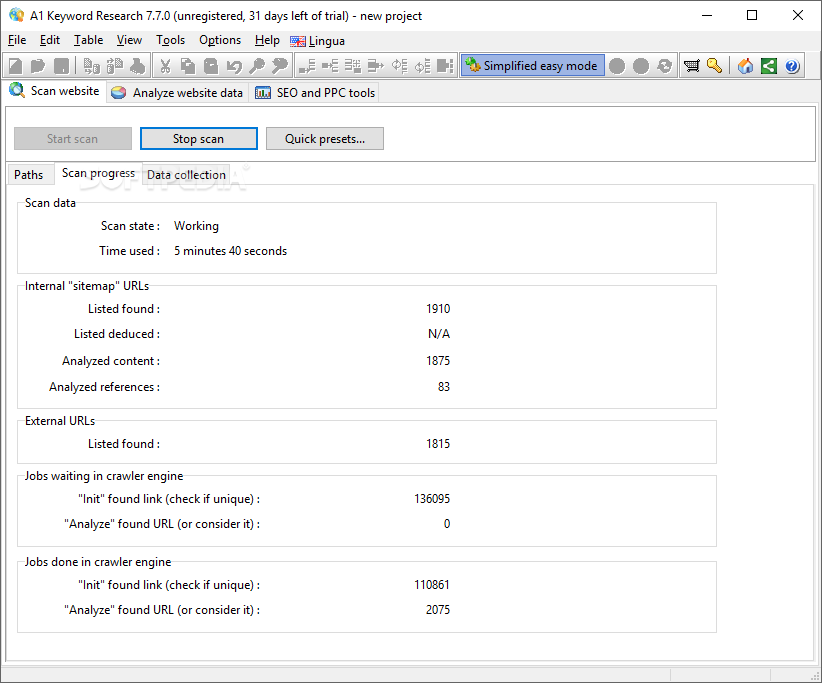
Task: Open the Options menu
Action: click(x=220, y=40)
